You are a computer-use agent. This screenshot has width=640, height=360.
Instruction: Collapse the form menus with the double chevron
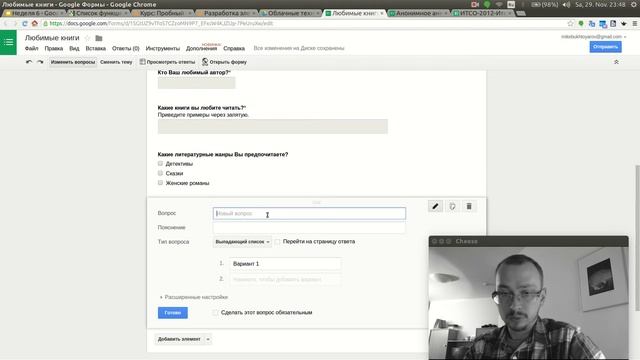point(616,62)
